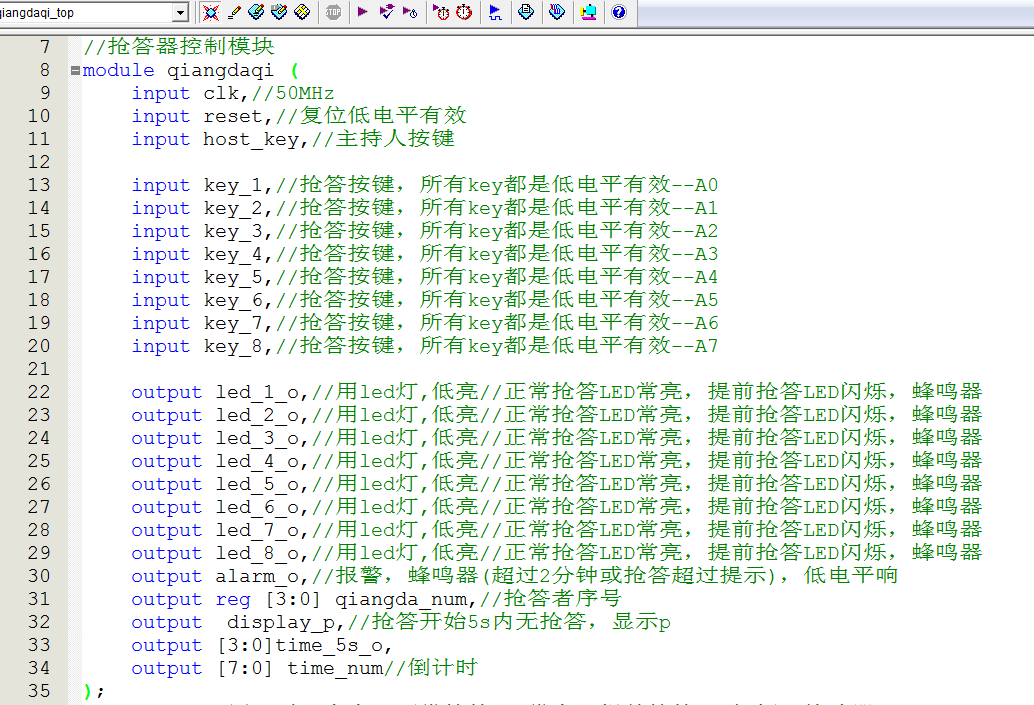Click the alarm_o output declaration

[x=262, y=576]
